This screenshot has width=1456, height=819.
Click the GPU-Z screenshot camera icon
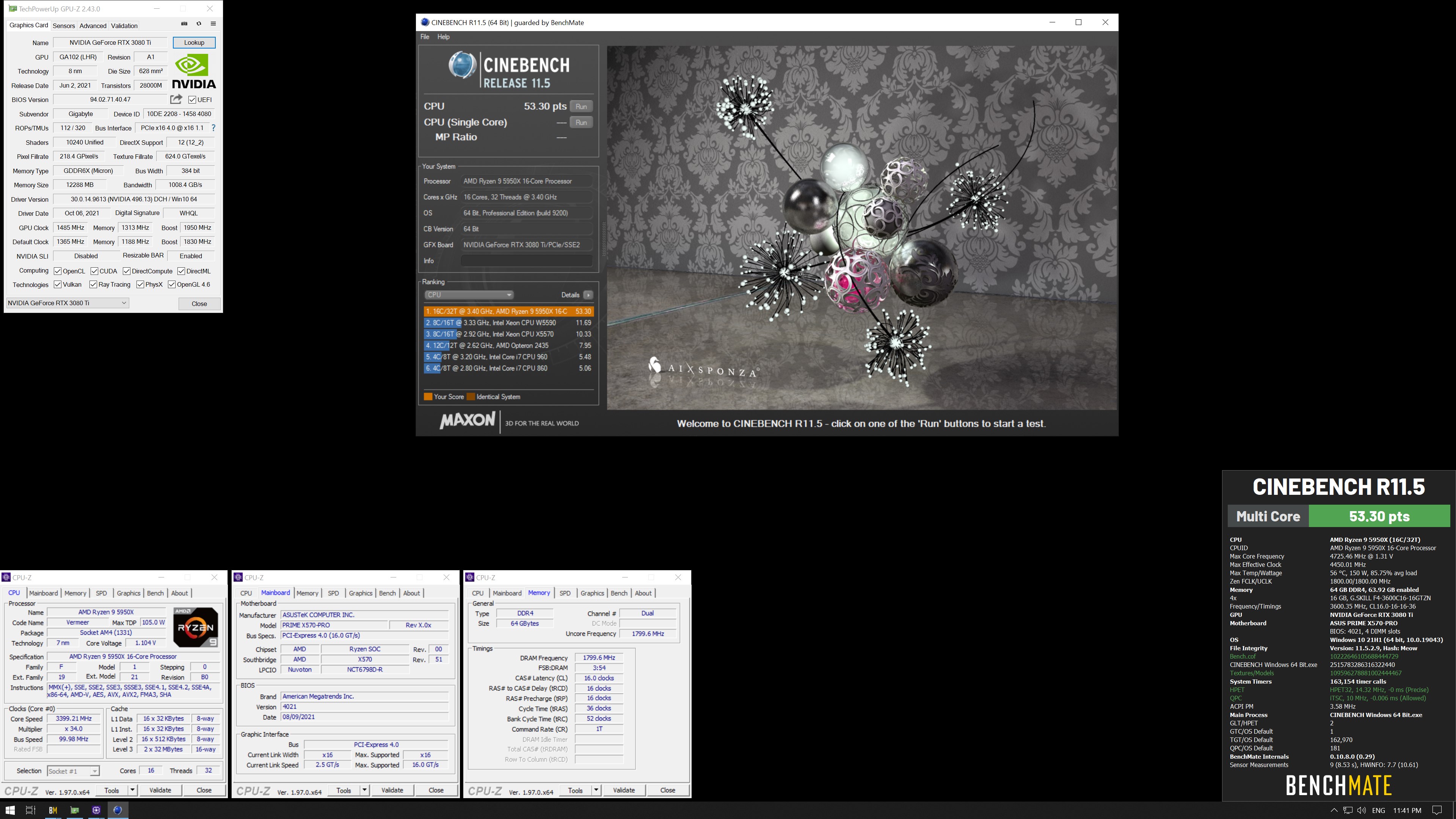184,24
